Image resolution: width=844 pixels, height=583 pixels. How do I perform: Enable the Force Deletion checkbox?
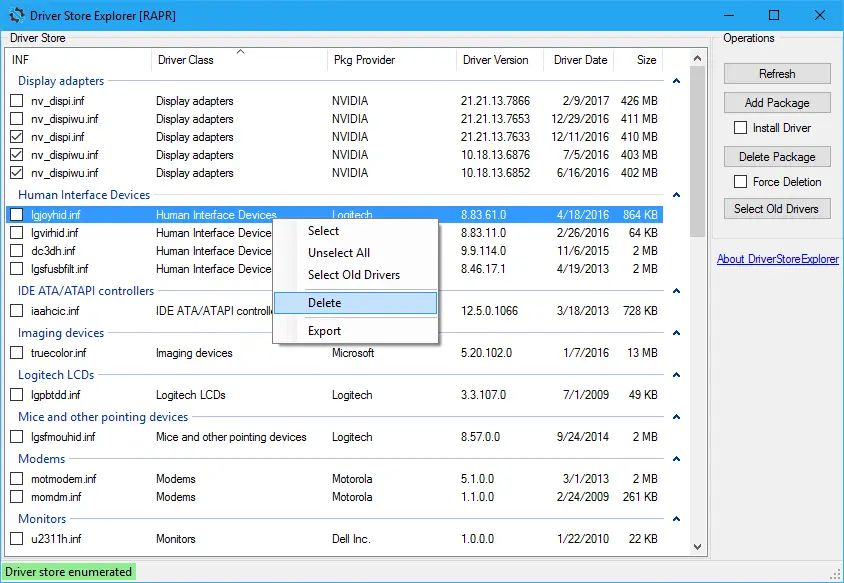click(x=740, y=182)
